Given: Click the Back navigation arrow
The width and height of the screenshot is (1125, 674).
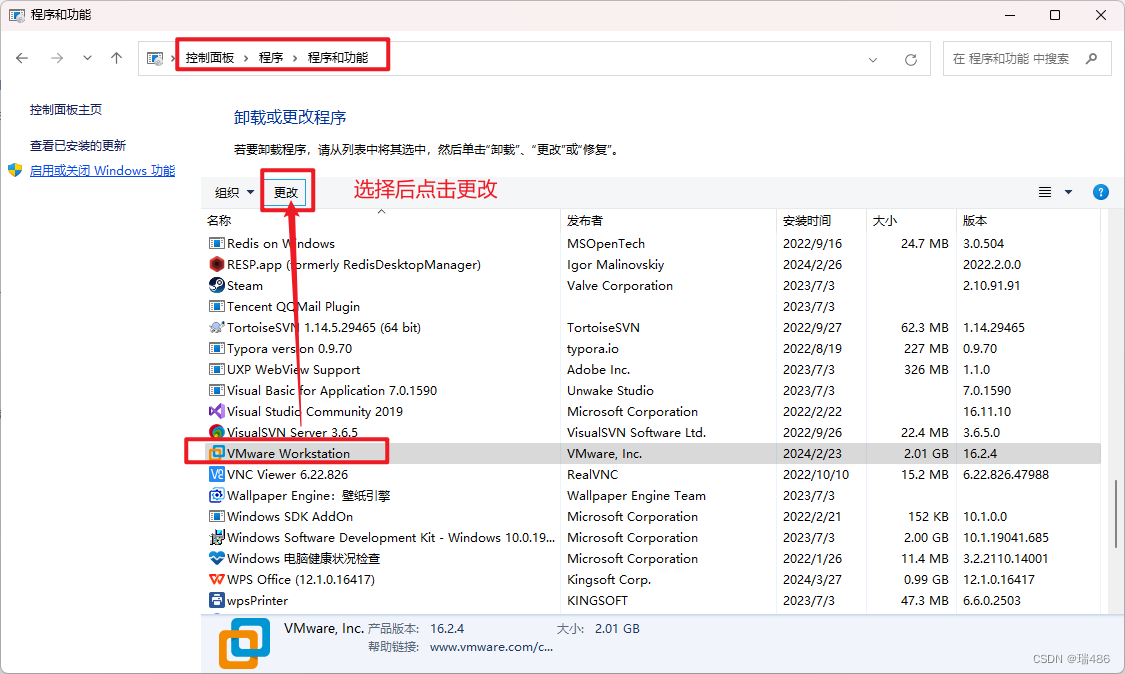Looking at the screenshot, I should [22, 58].
